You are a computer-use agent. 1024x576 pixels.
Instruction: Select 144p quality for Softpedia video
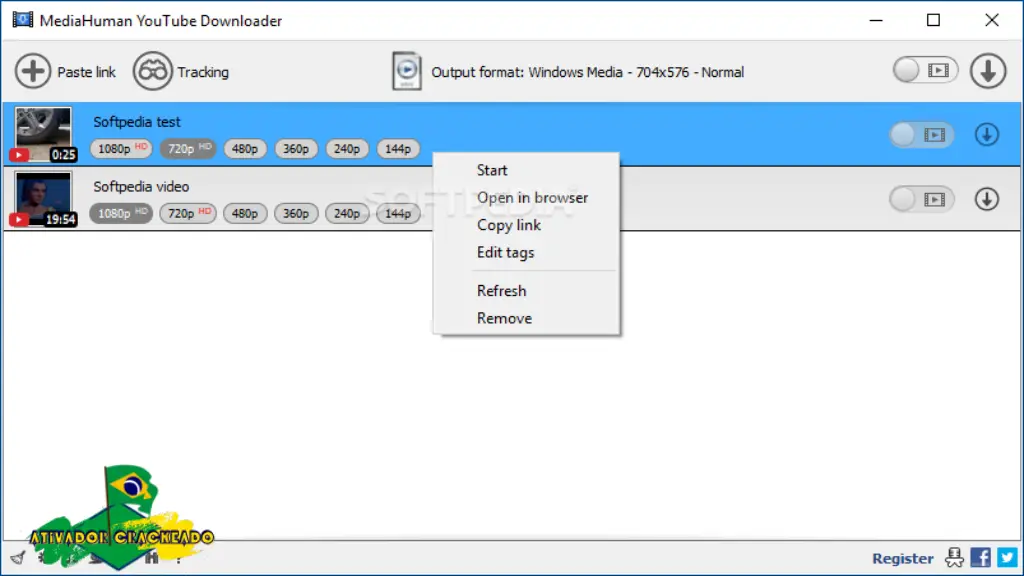coord(398,214)
